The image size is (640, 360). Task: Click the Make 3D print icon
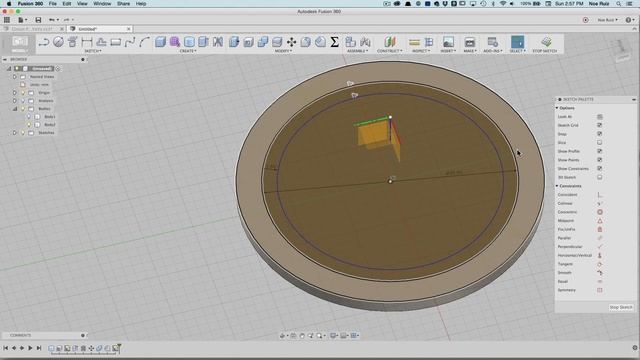[x=469, y=42]
